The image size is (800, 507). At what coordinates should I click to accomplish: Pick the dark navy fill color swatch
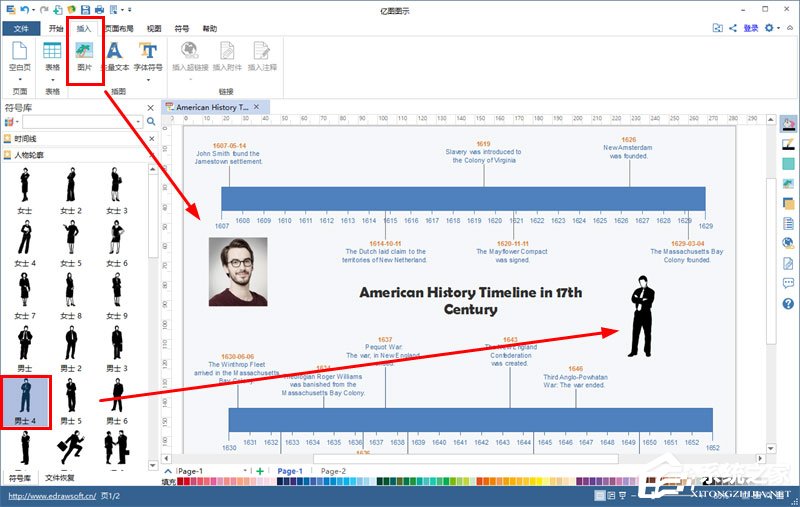coord(280,481)
